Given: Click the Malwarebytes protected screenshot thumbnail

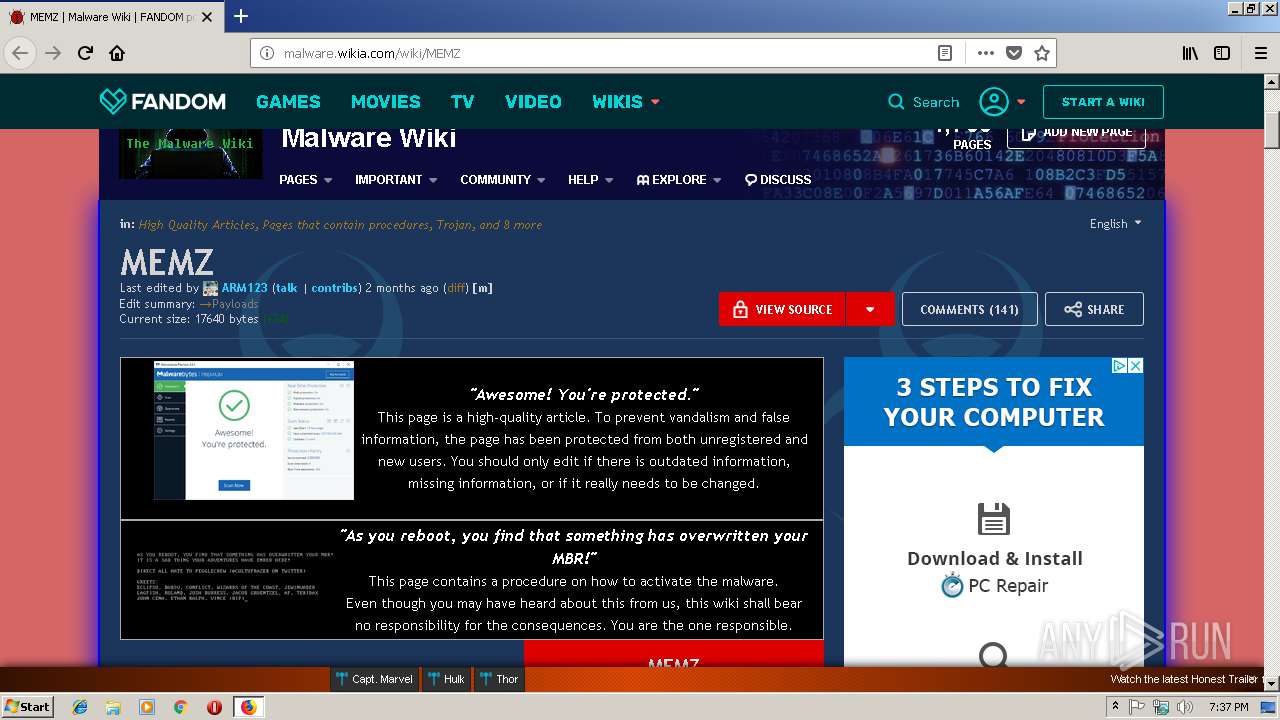Looking at the screenshot, I should tap(254, 431).
